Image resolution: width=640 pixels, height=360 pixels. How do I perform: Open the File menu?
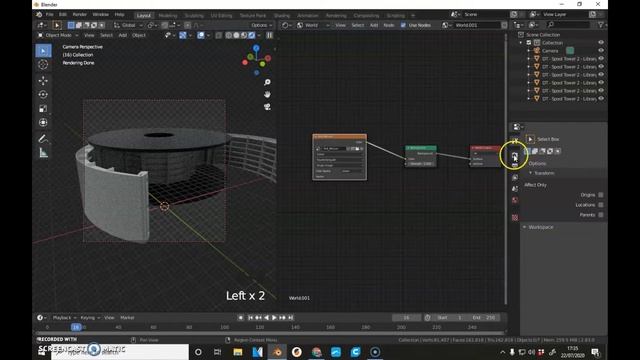tap(49, 15)
